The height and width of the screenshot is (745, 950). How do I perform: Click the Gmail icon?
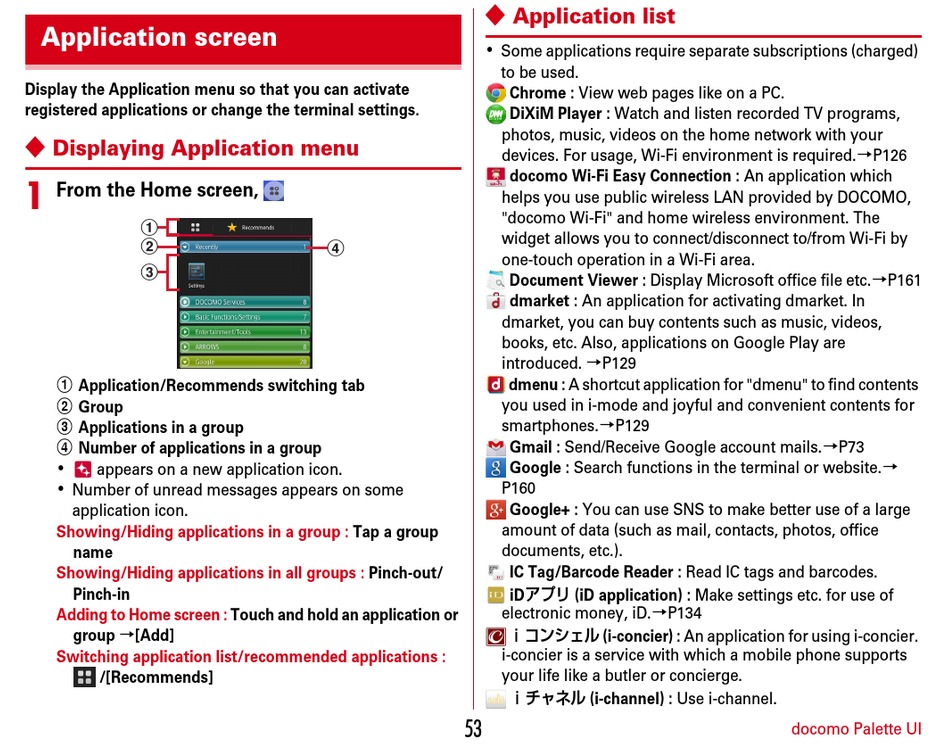496,447
